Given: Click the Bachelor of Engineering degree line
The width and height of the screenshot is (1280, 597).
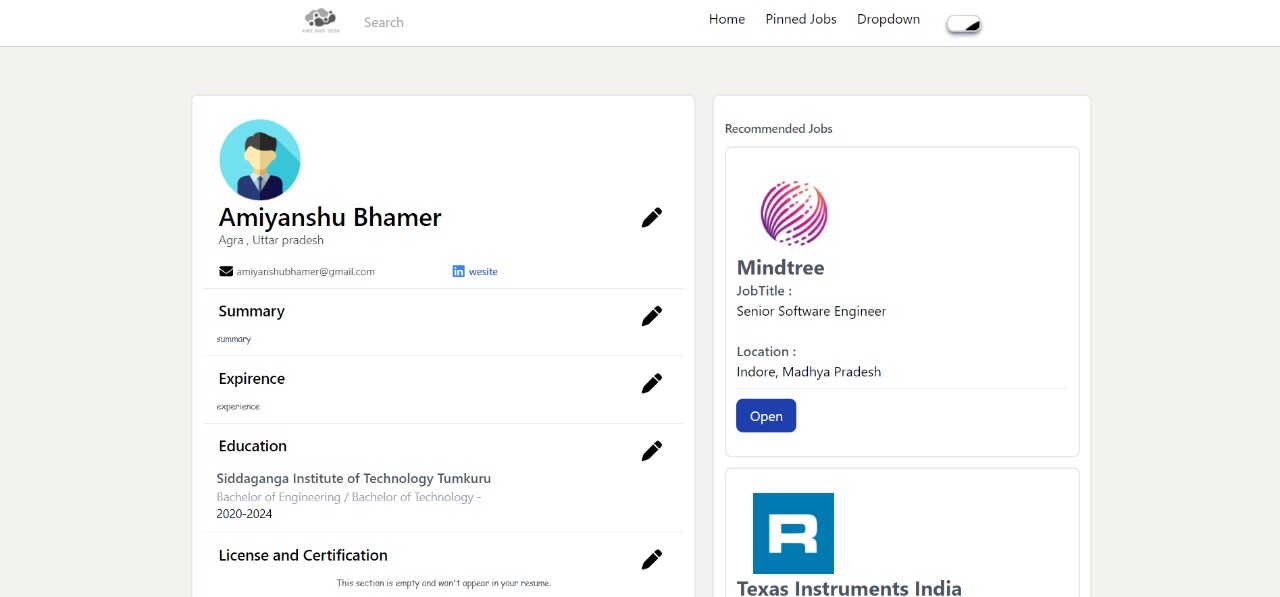Looking at the screenshot, I should 348,497.
